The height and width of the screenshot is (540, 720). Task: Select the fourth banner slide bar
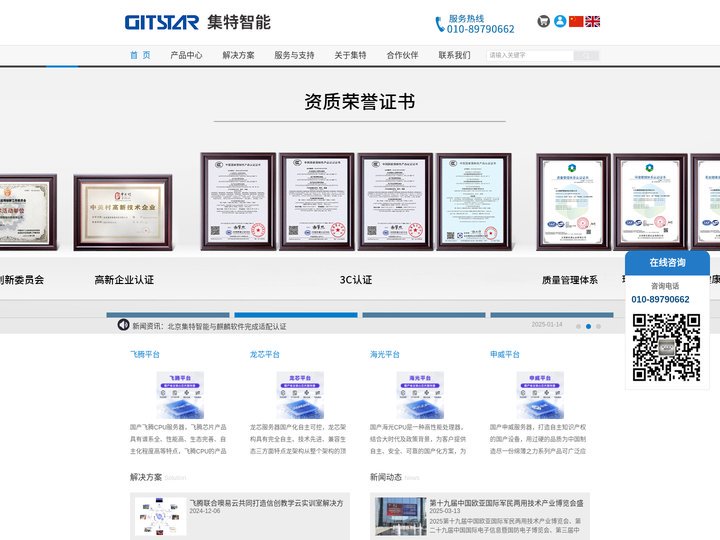pos(552,315)
